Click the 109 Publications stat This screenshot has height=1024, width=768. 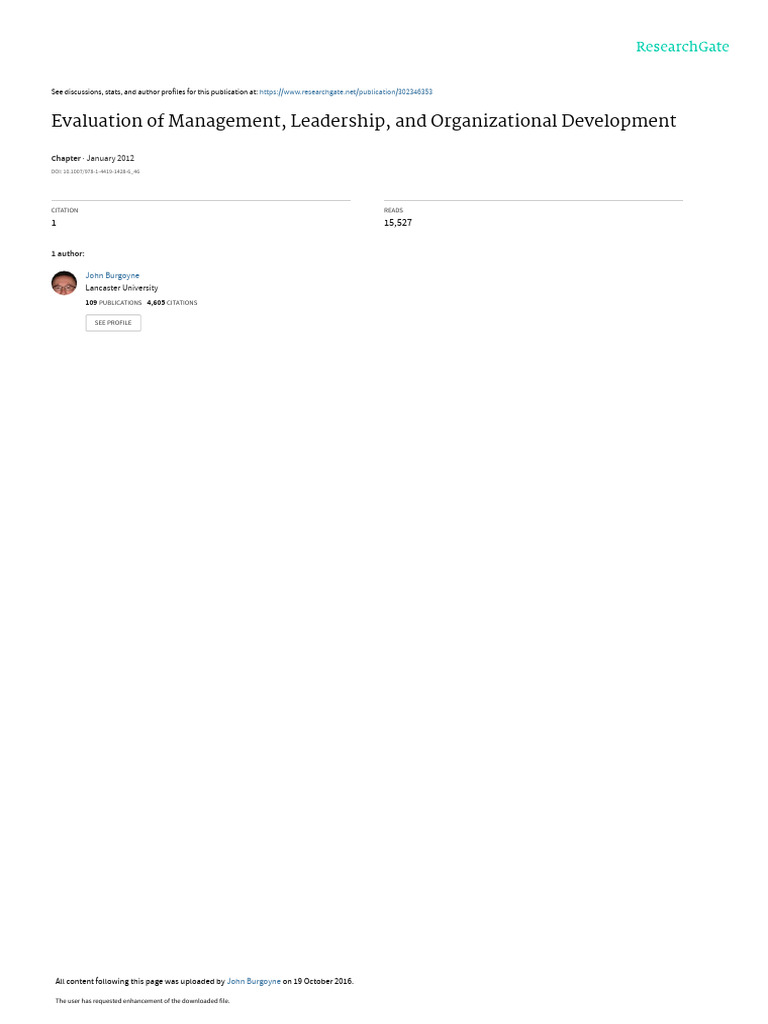pyautogui.click(x=114, y=303)
